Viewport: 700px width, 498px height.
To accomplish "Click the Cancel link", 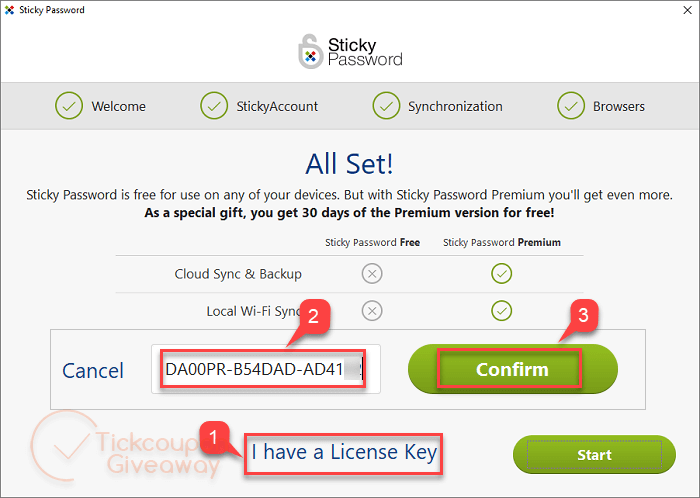I will tap(93, 371).
